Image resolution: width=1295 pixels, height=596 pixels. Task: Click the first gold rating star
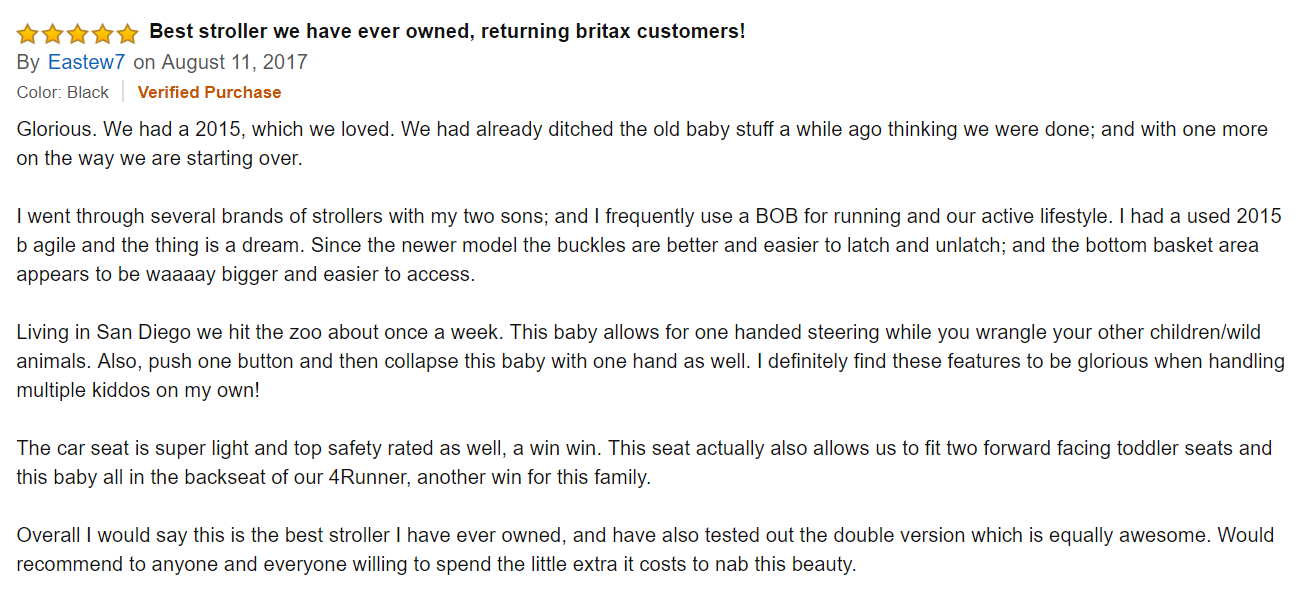(x=27, y=34)
